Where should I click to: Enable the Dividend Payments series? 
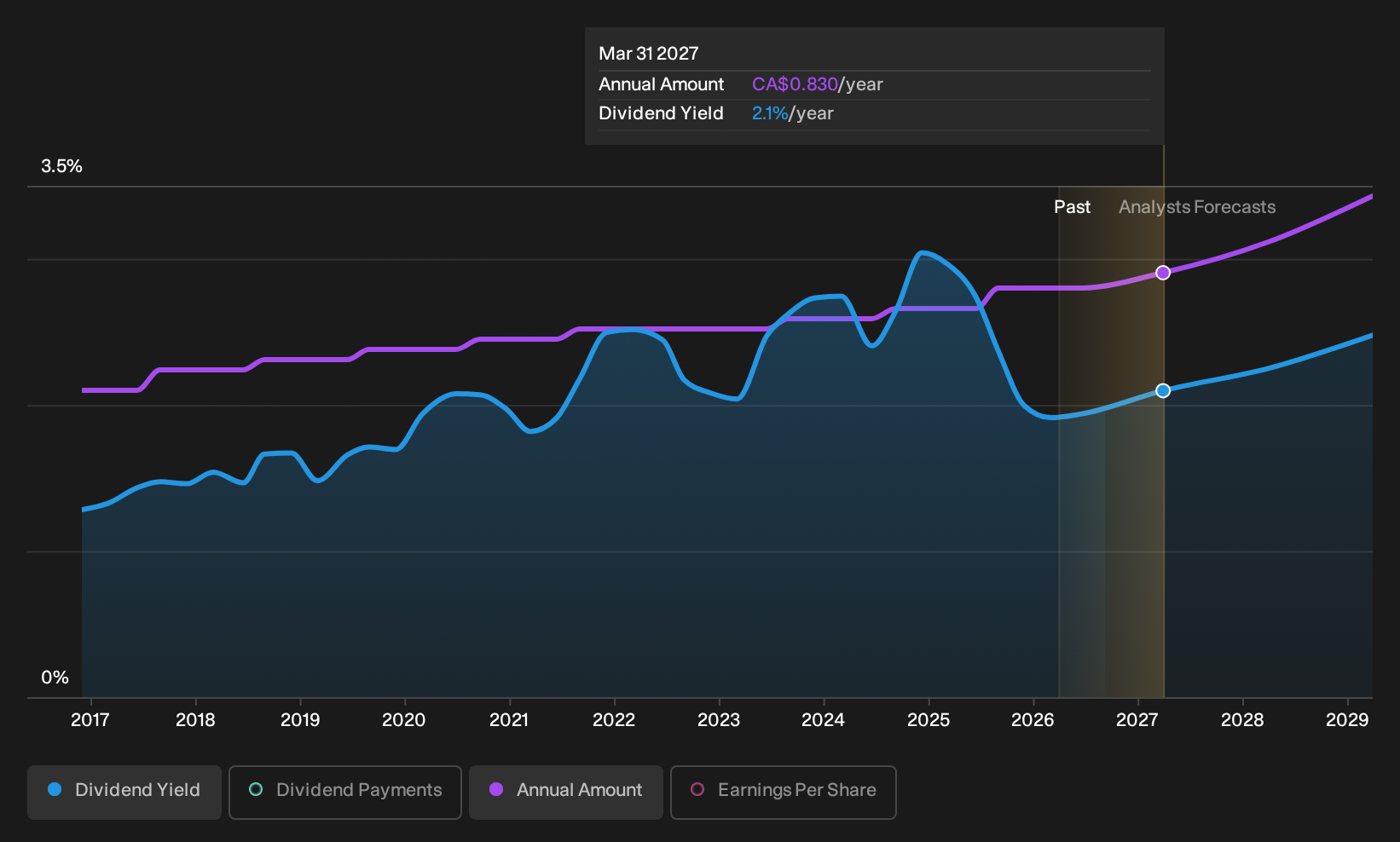[x=345, y=792]
